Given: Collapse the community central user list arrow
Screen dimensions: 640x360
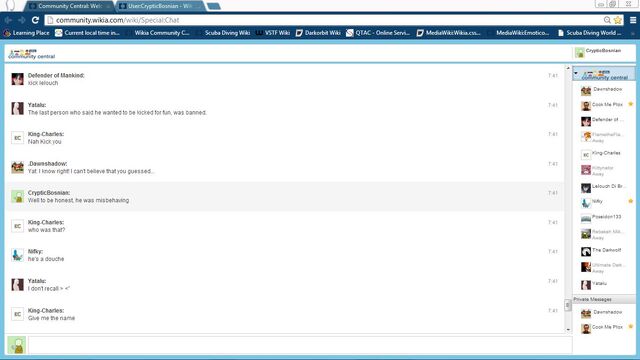Looking at the screenshot, I should [576, 73].
